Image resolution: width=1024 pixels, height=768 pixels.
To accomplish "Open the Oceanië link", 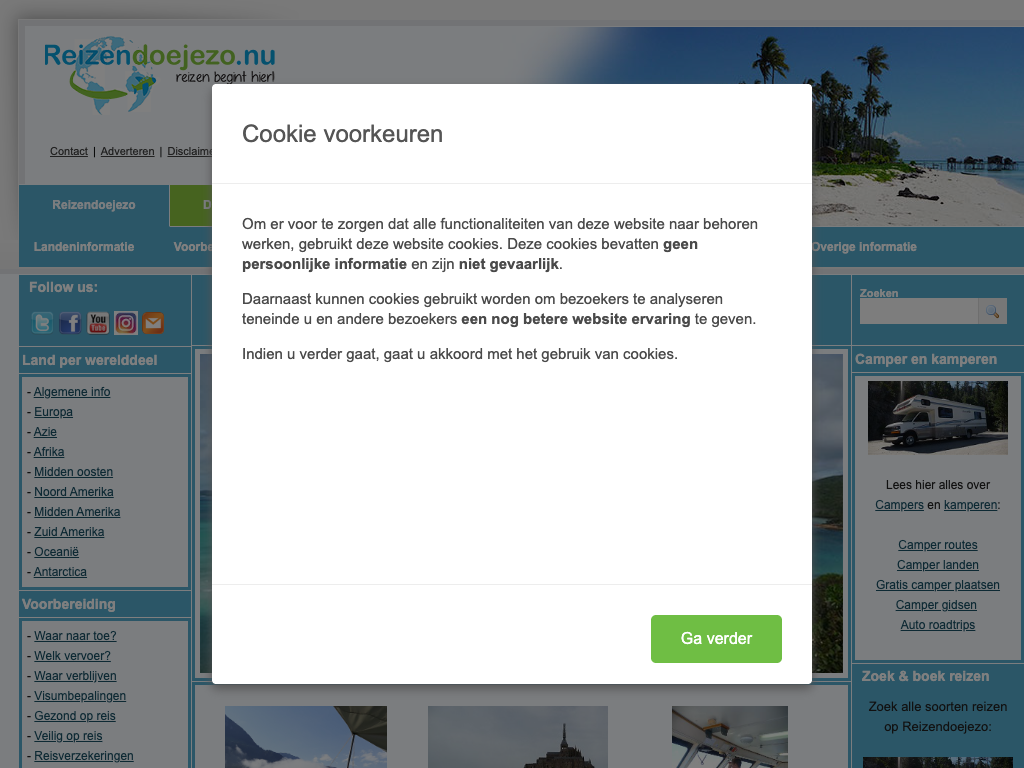I will [x=56, y=552].
